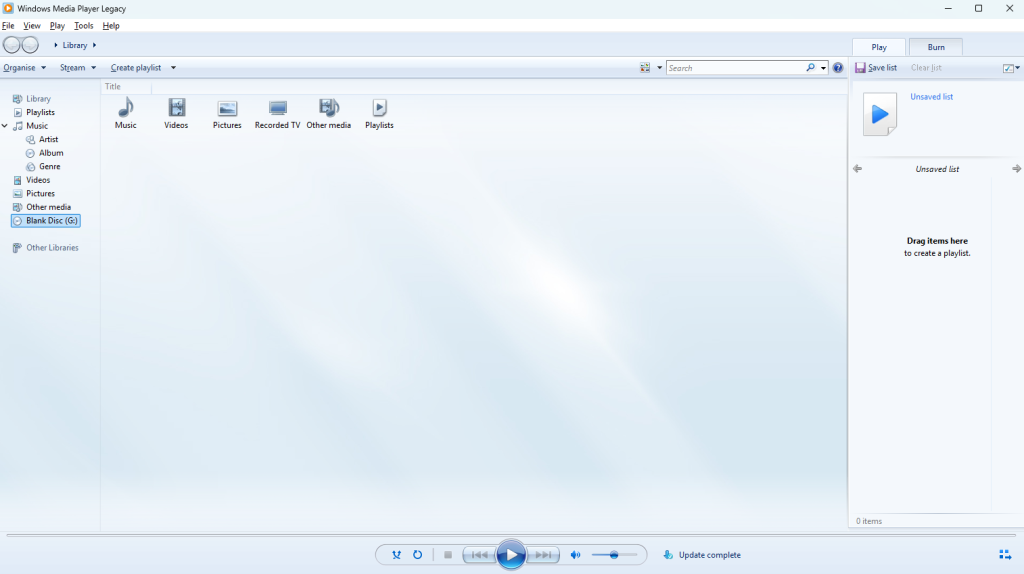The image size is (1024, 574).
Task: Click the search magnifier icon
Action: tap(810, 68)
